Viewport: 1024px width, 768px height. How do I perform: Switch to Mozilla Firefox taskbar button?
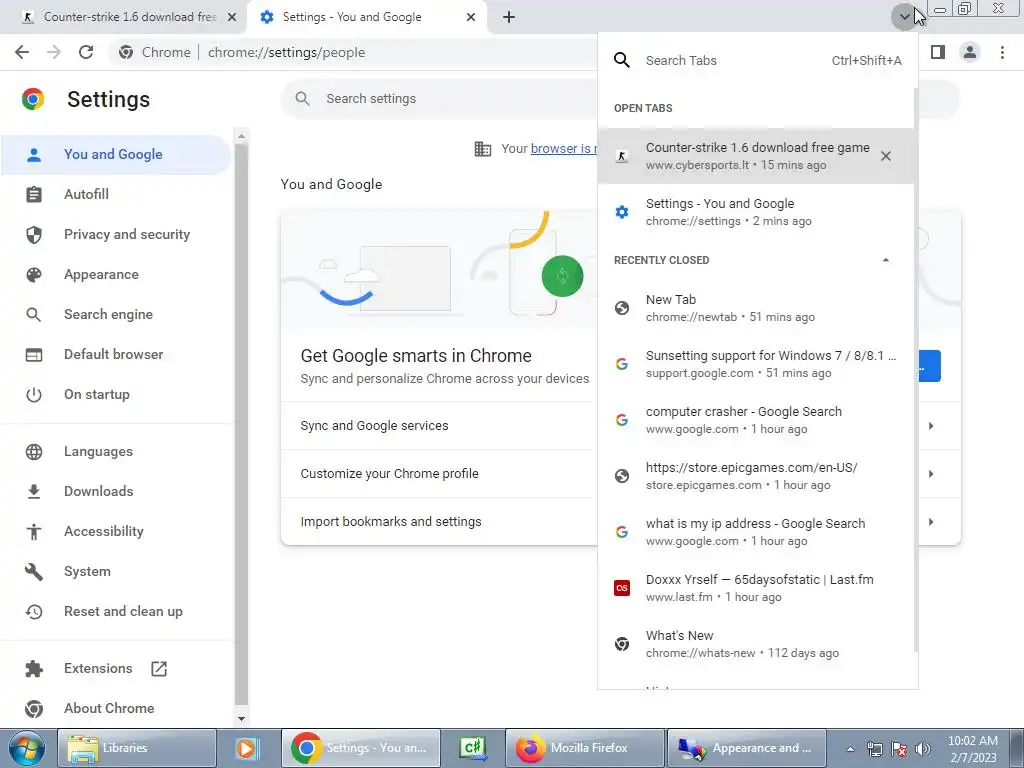584,748
